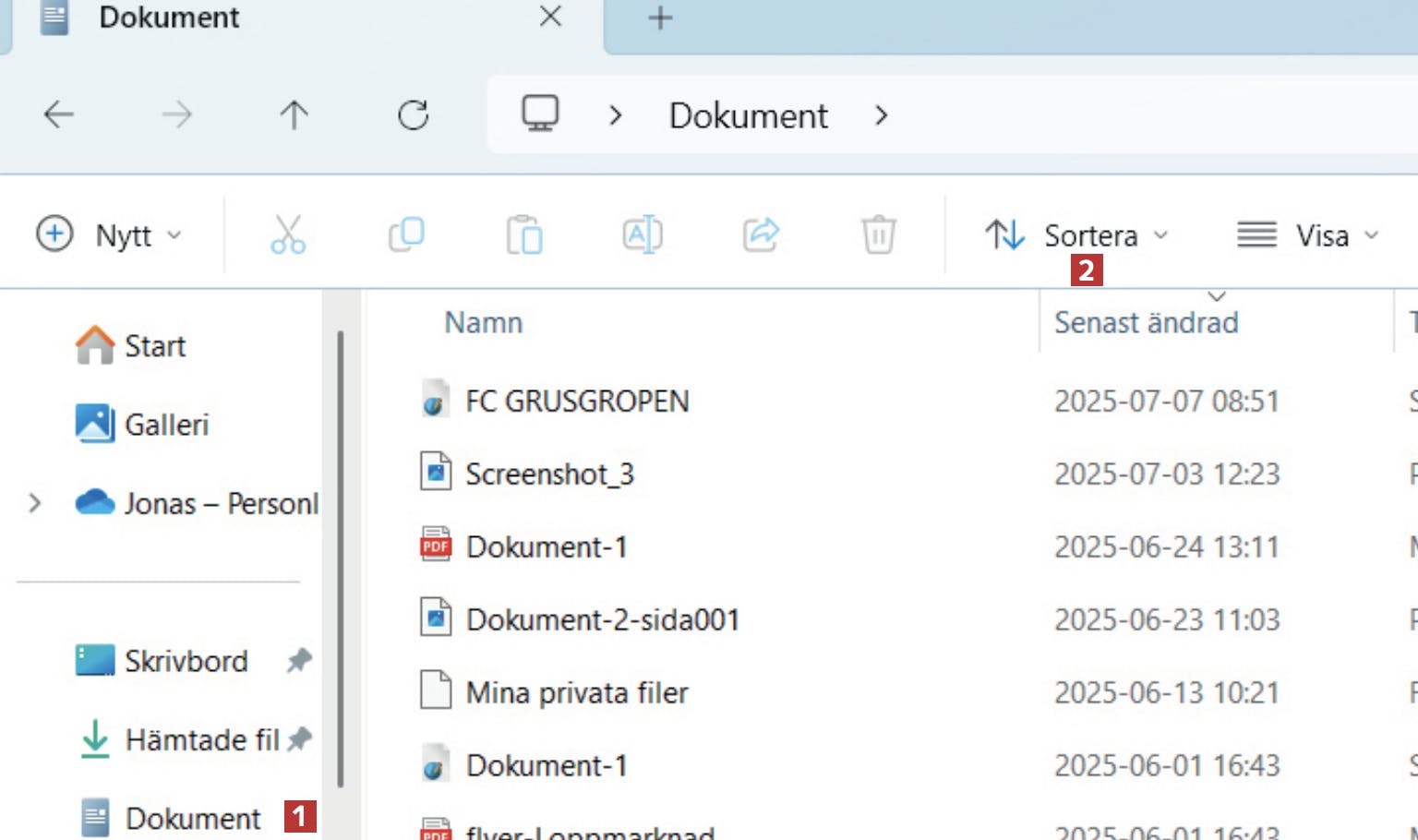Open a new tab with plus button
The height and width of the screenshot is (840, 1418).
click(660, 18)
